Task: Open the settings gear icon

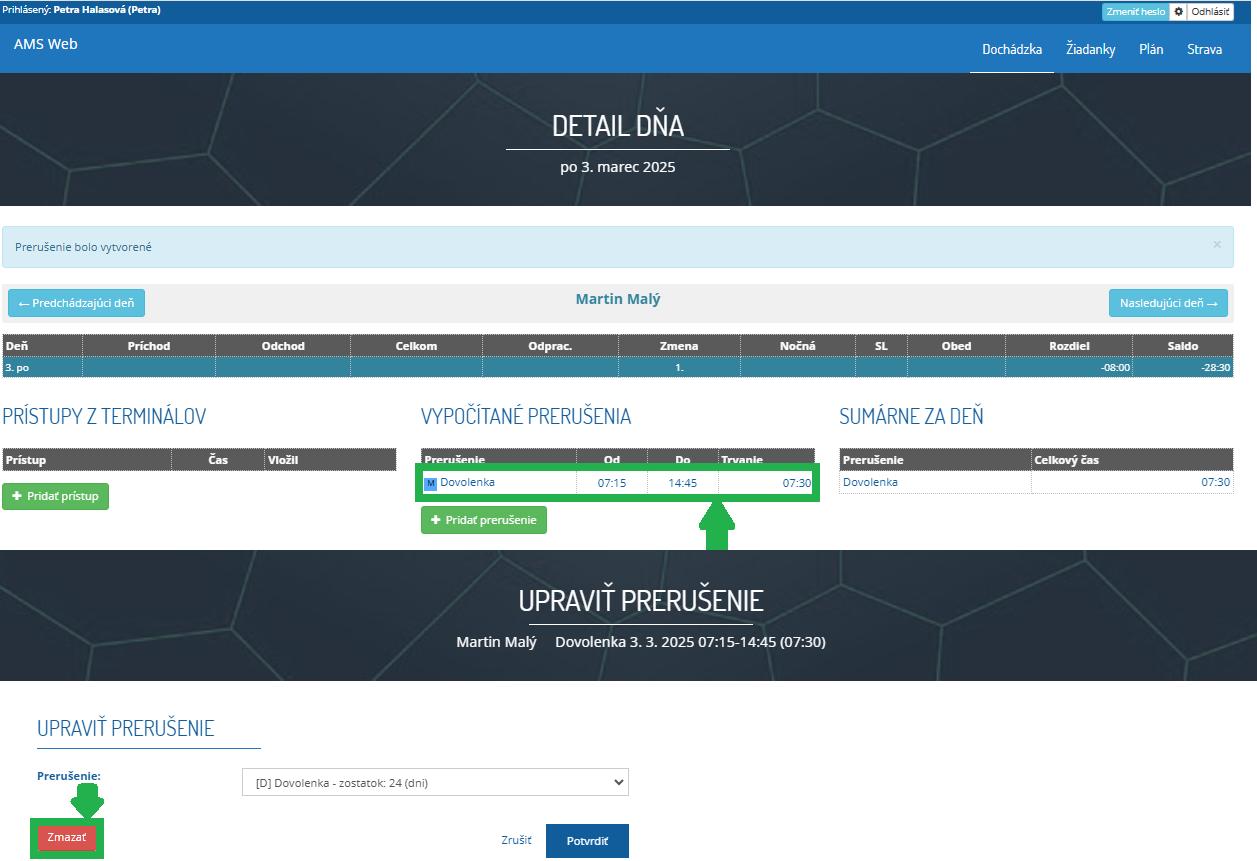Action: (x=1179, y=11)
